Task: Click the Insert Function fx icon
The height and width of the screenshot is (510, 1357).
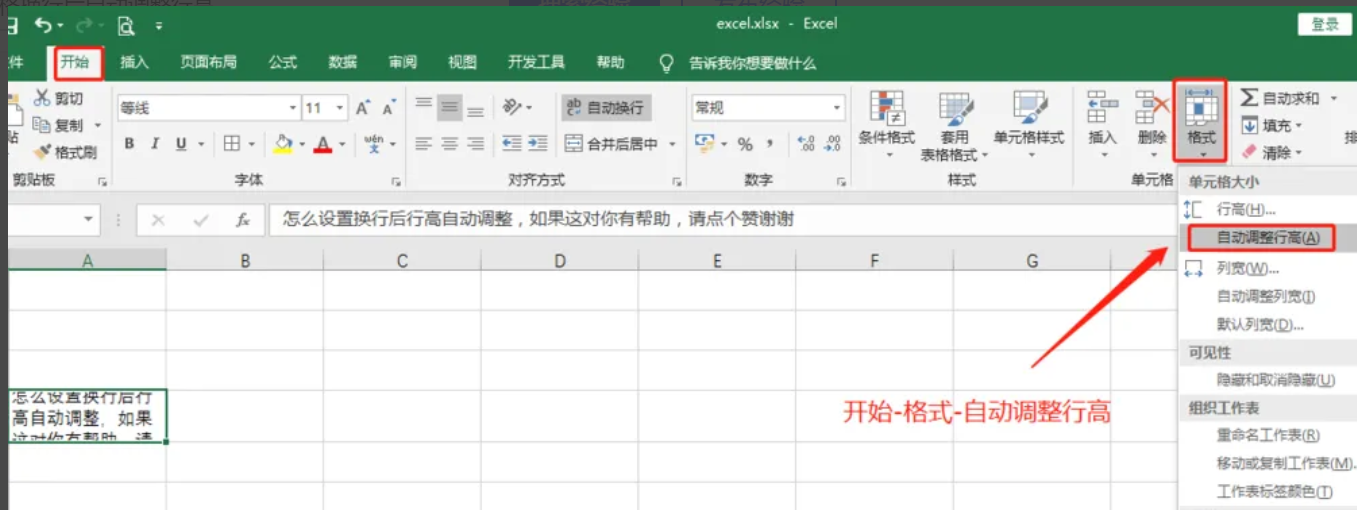Action: (243, 220)
